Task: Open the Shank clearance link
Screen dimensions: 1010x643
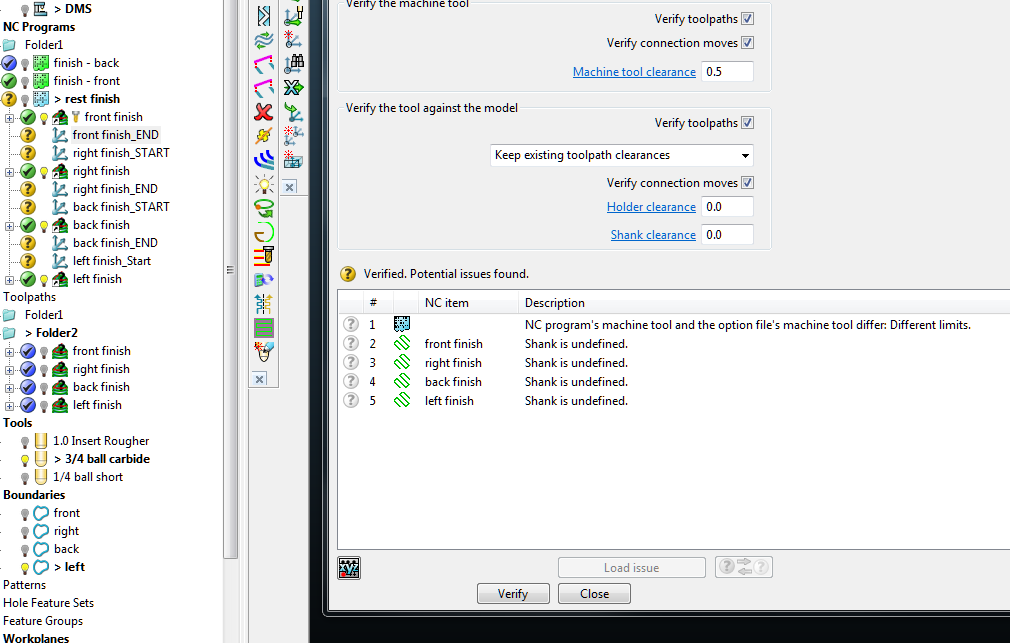Action: [653, 234]
